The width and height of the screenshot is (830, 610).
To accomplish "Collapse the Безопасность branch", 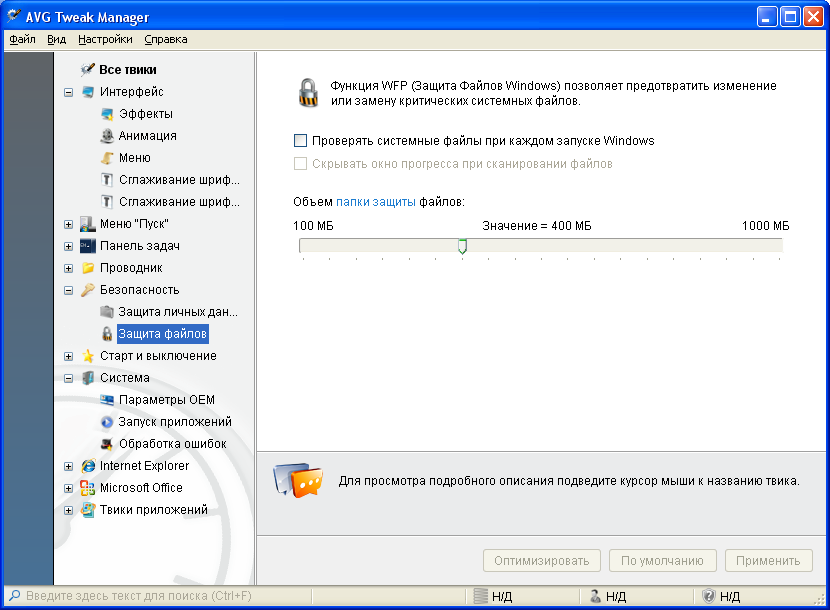I will tap(68, 290).
